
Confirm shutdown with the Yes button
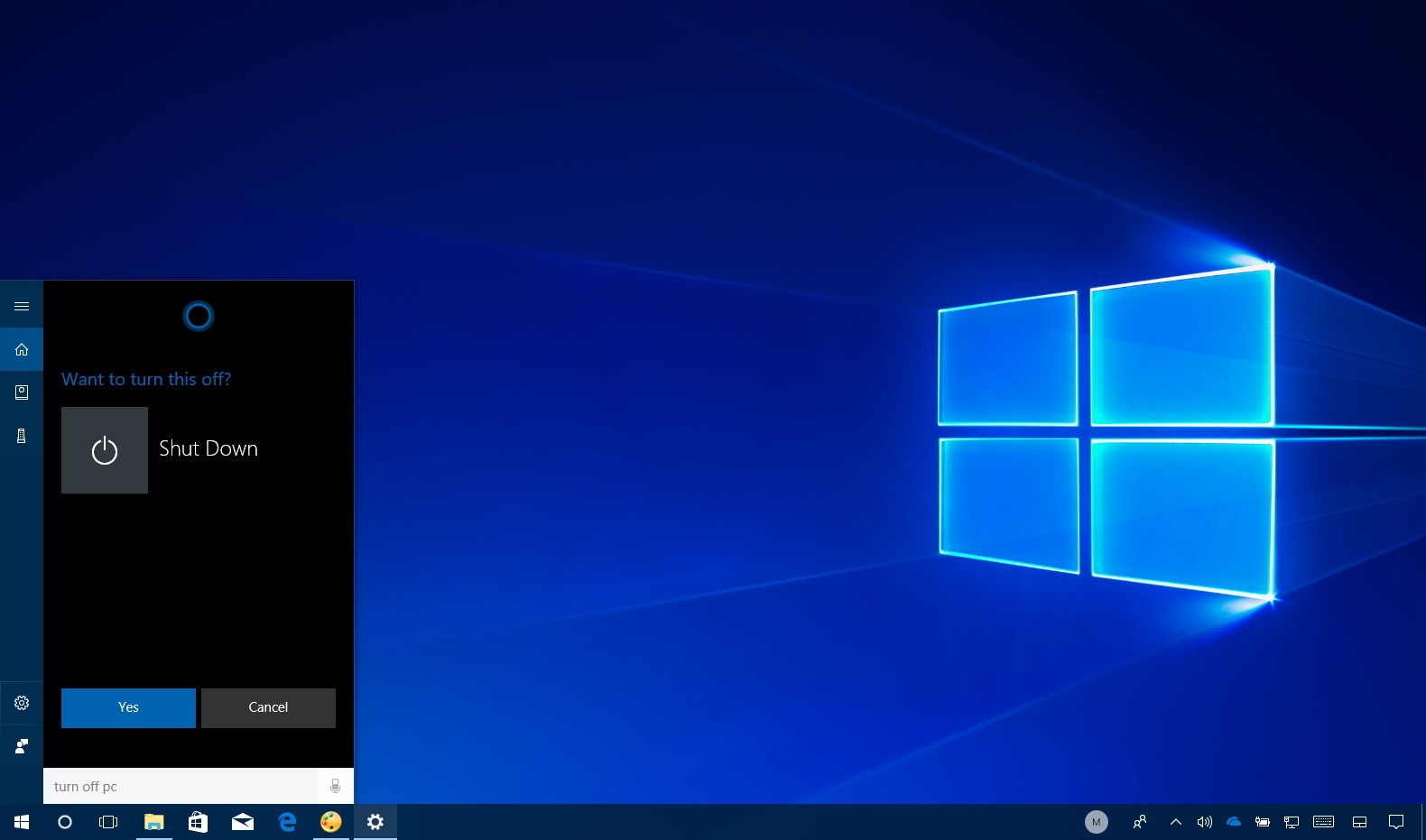tap(128, 707)
